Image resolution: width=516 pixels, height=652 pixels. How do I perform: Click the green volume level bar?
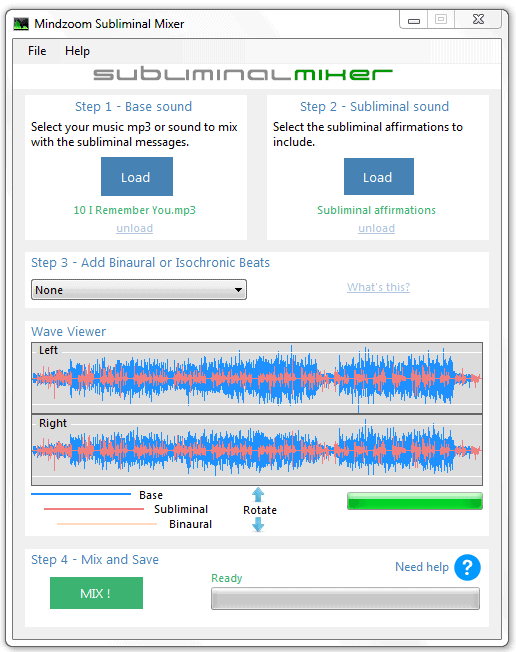click(x=415, y=501)
